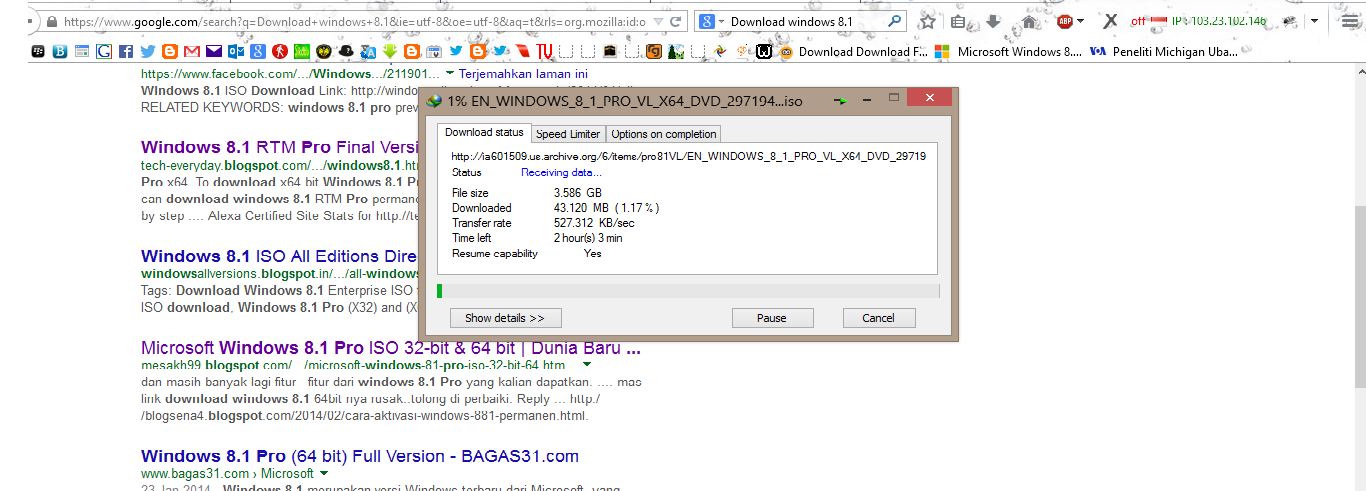The width and height of the screenshot is (1366, 491).
Task: Open 'Windows 8.1 RTM Pro Final' result
Action: tap(280, 147)
